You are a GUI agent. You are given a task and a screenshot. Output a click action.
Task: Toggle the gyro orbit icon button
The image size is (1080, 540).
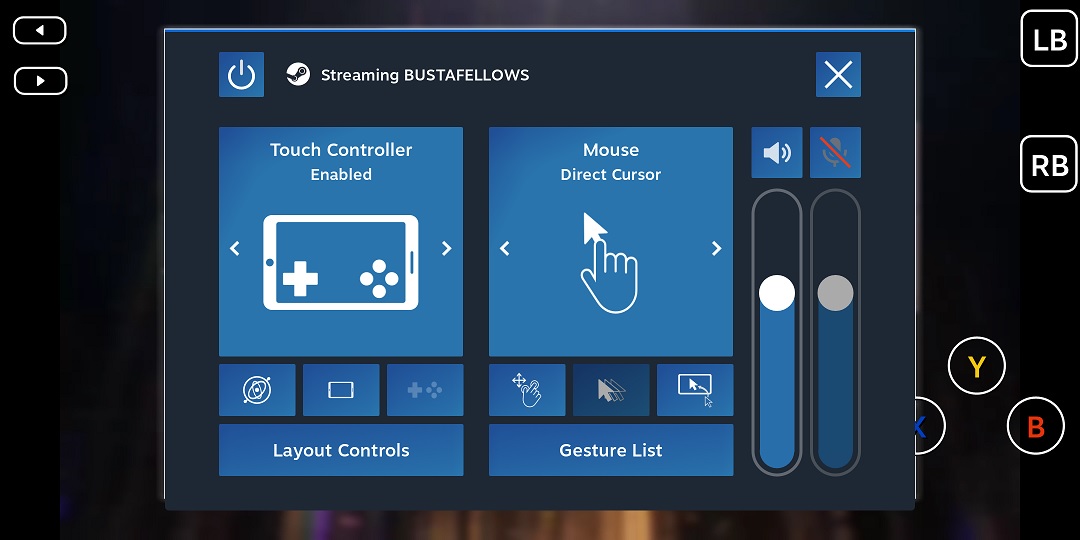pos(257,390)
